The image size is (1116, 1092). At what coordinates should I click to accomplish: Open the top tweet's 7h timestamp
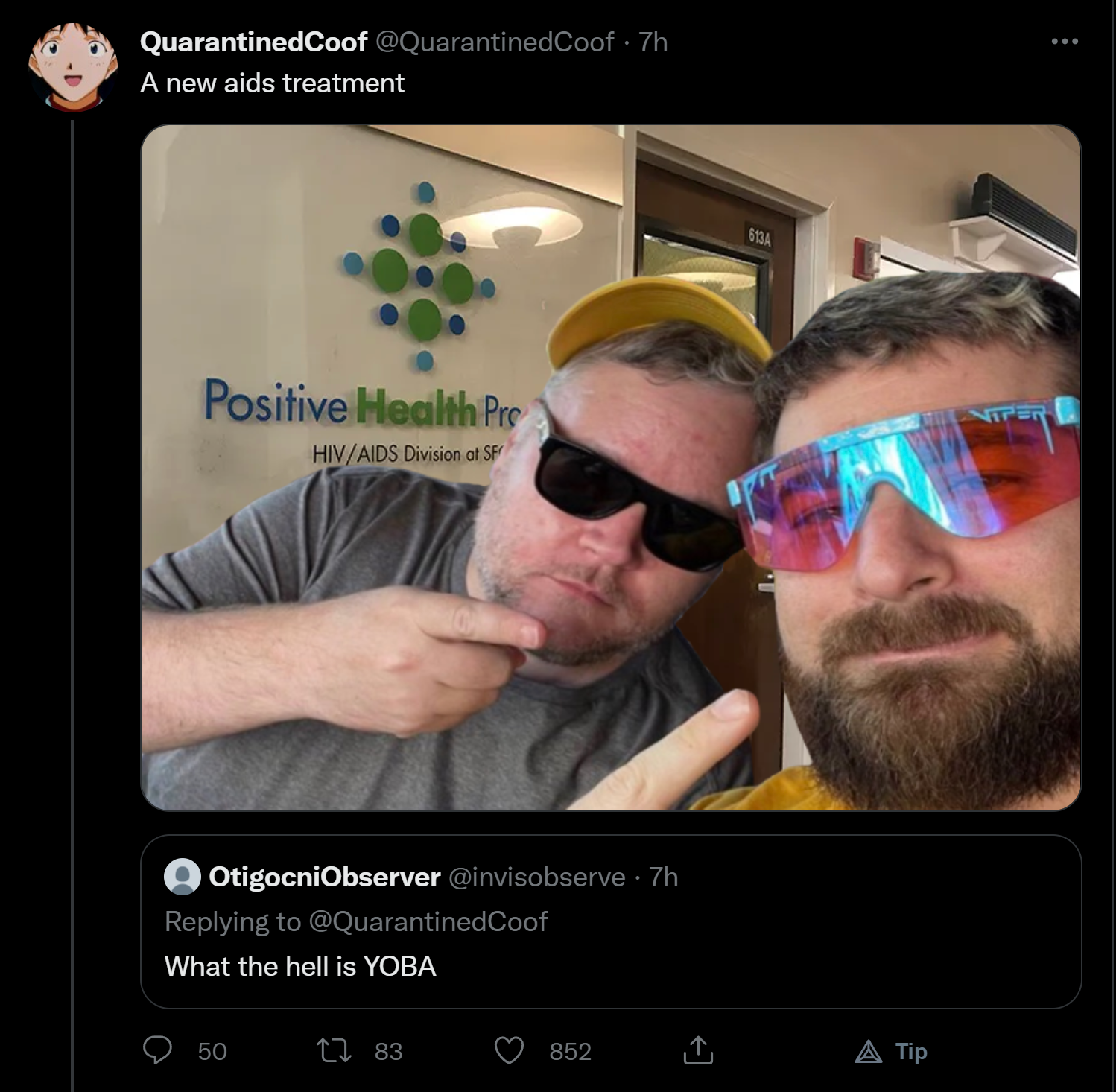pos(653,42)
